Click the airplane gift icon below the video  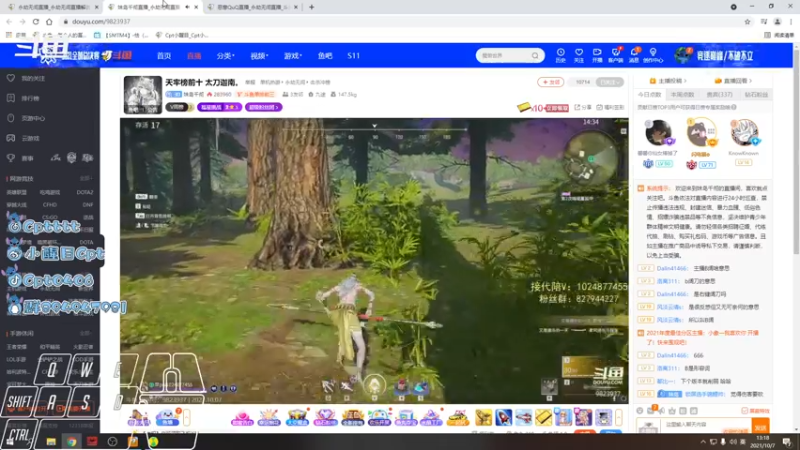pos(523,417)
